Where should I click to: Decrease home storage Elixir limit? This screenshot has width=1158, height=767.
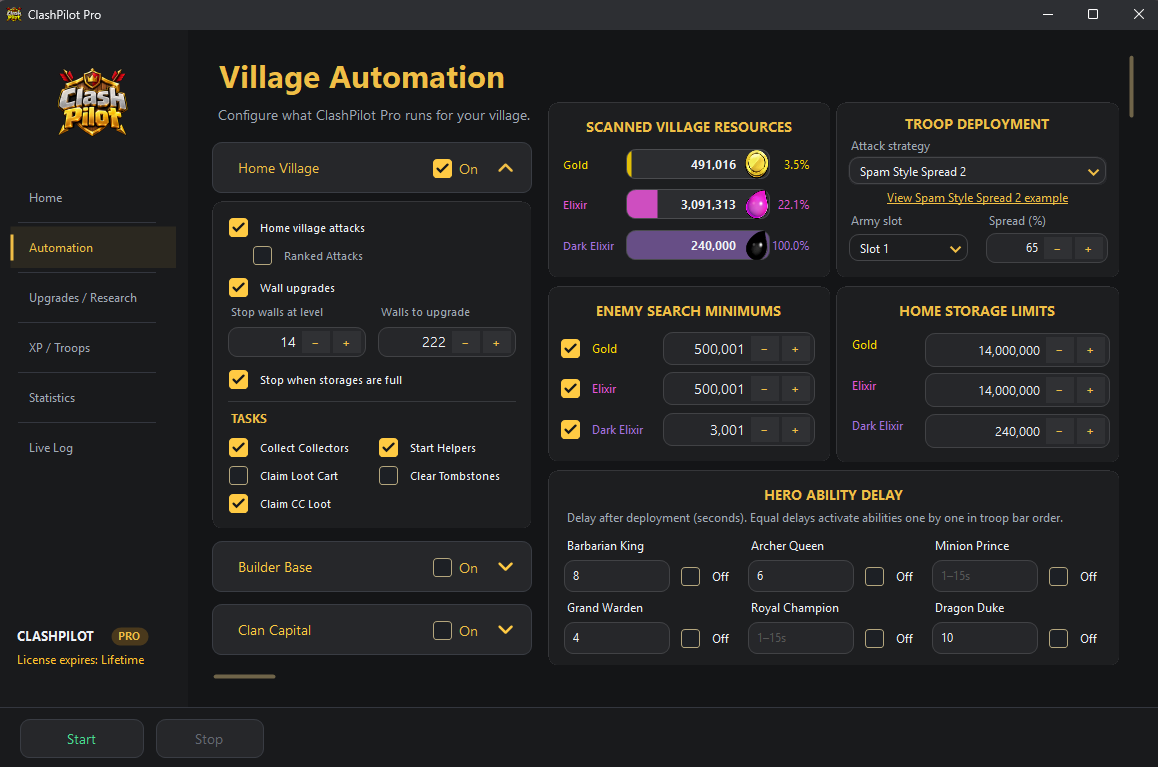coord(1059,391)
